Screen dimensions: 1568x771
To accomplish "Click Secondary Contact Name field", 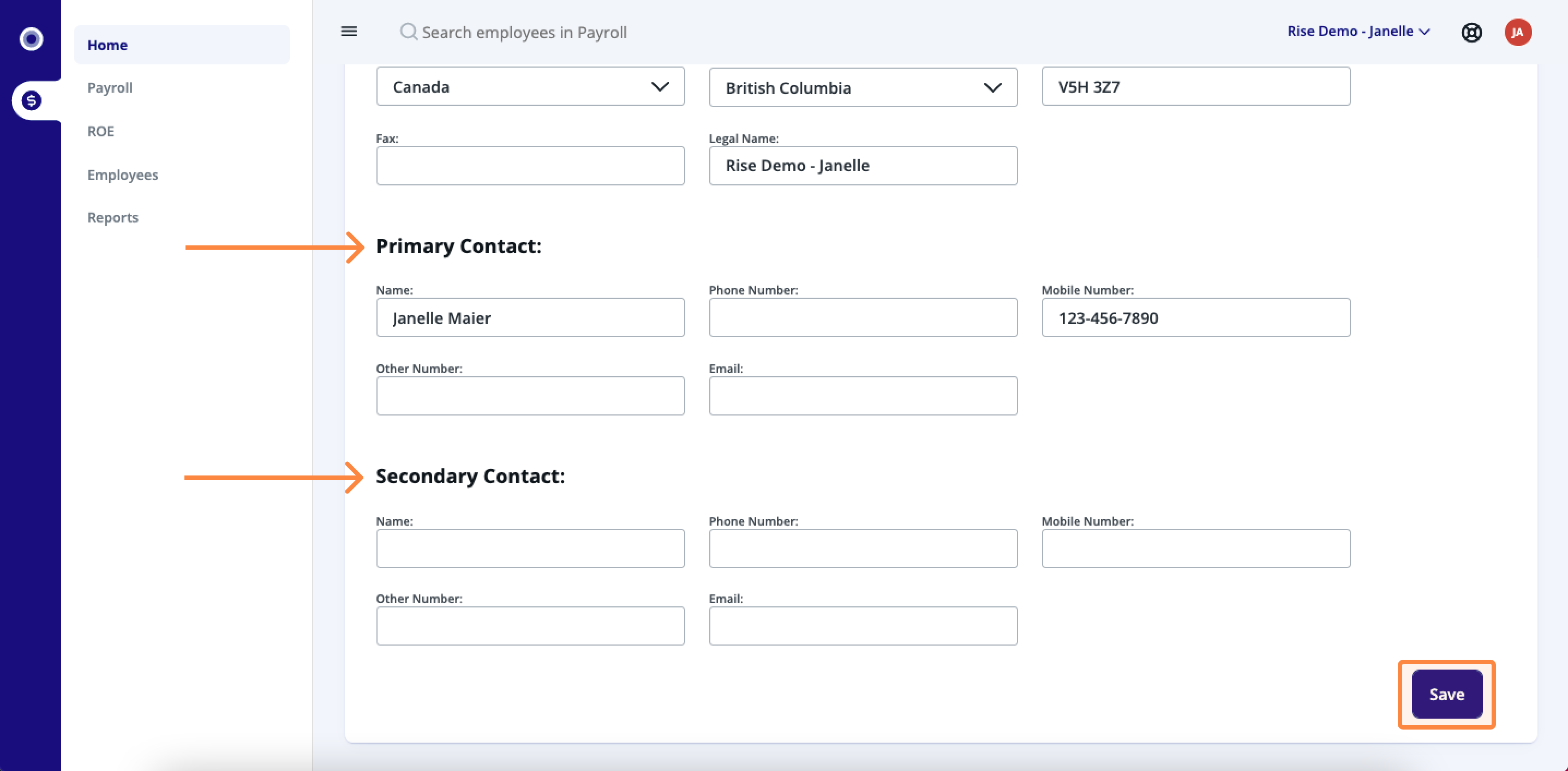I will pyautogui.click(x=530, y=549).
